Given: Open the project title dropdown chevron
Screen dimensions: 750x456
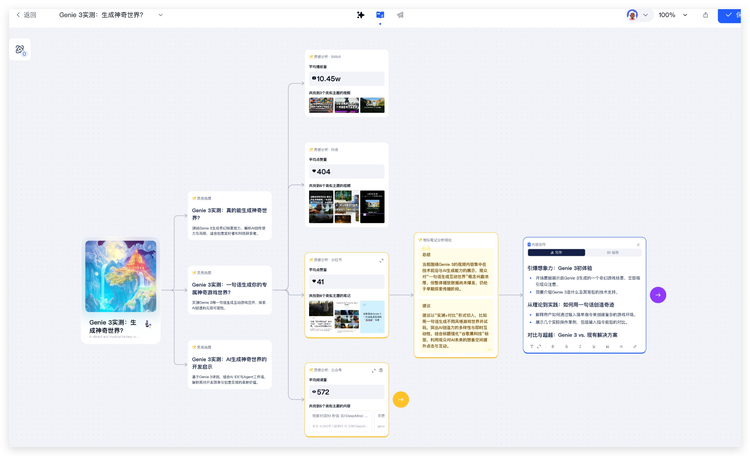Looking at the screenshot, I should click(161, 15).
